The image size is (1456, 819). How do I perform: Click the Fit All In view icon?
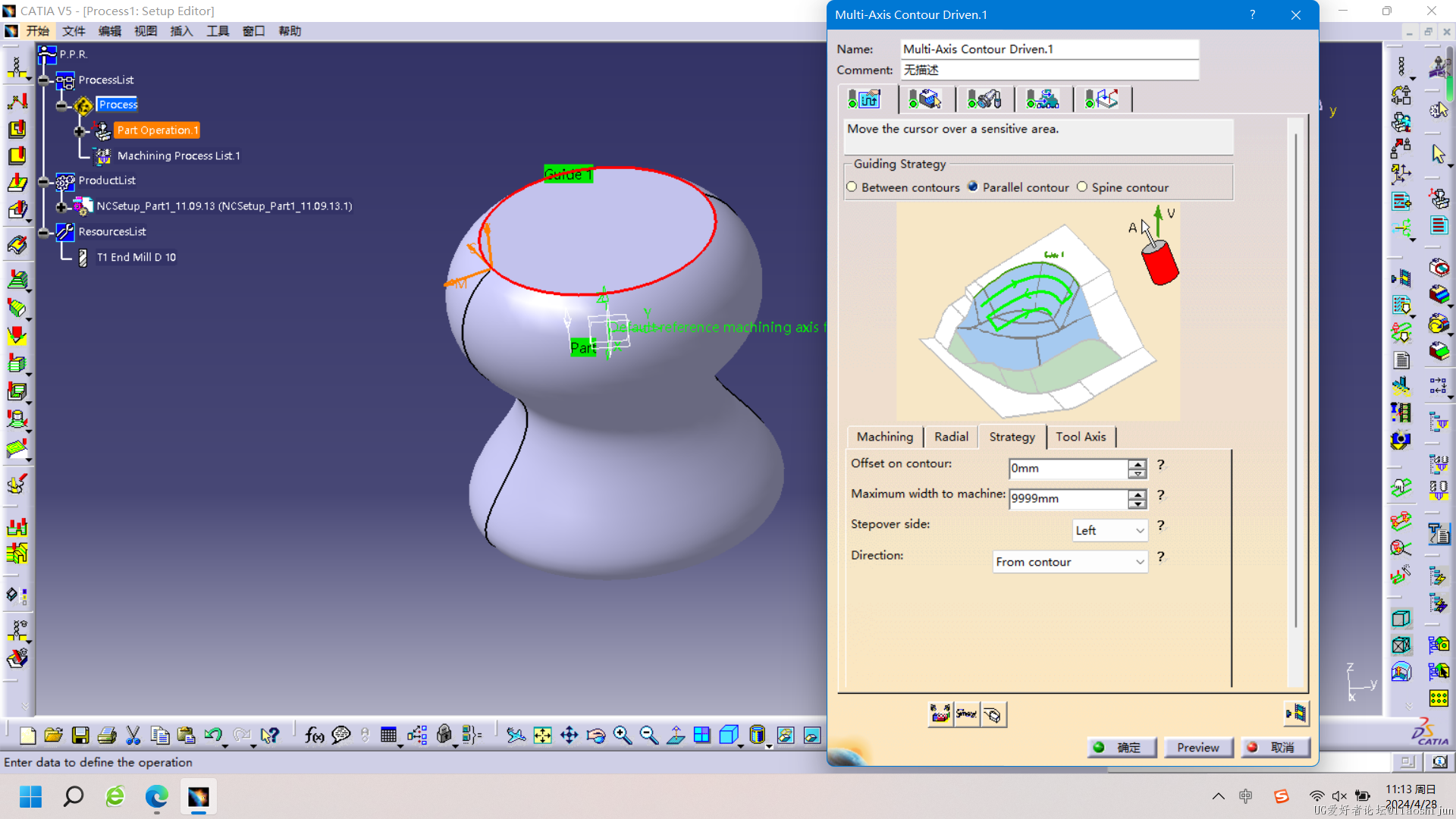click(543, 735)
